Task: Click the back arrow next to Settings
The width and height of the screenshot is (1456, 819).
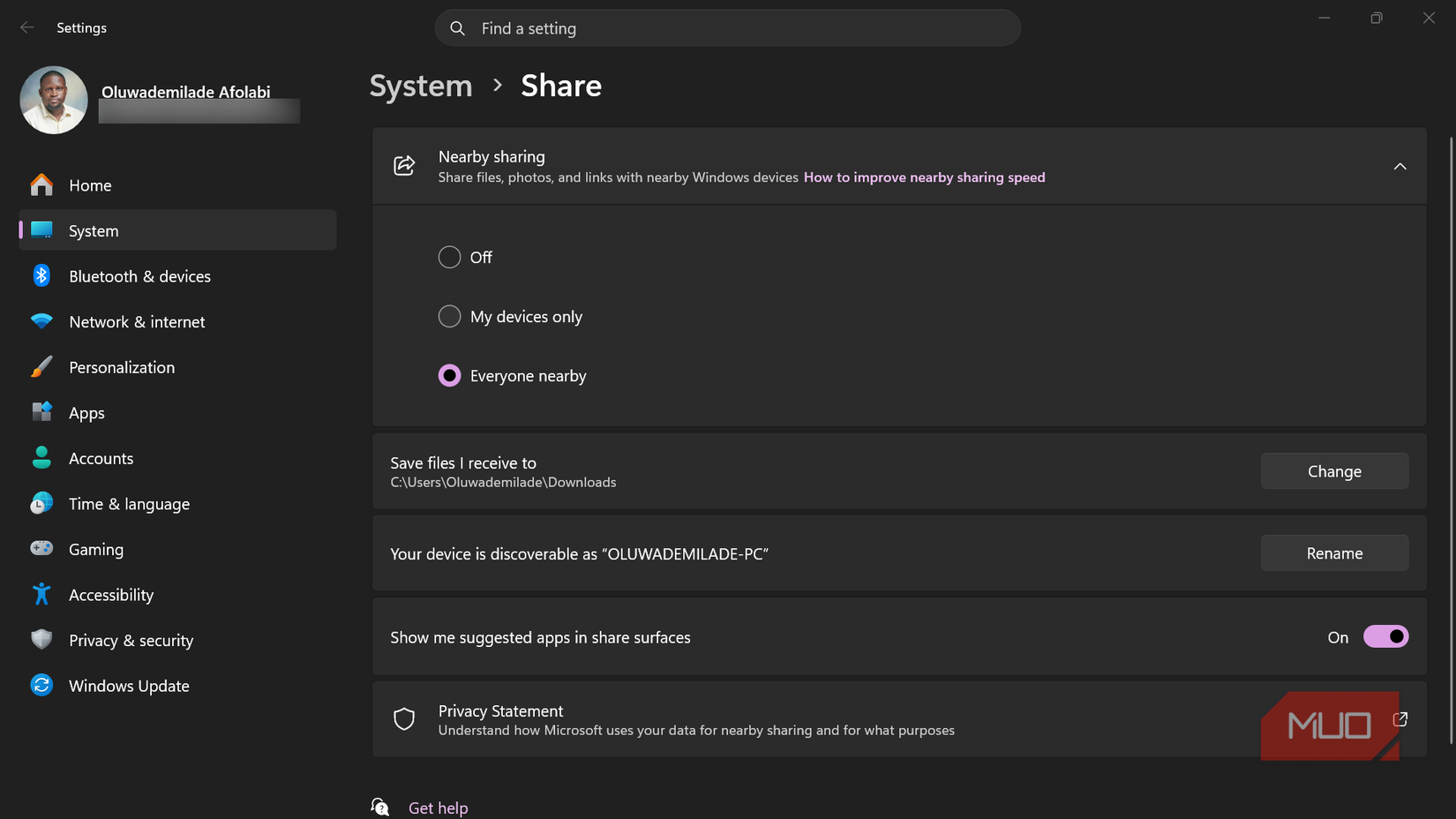Action: [x=27, y=27]
